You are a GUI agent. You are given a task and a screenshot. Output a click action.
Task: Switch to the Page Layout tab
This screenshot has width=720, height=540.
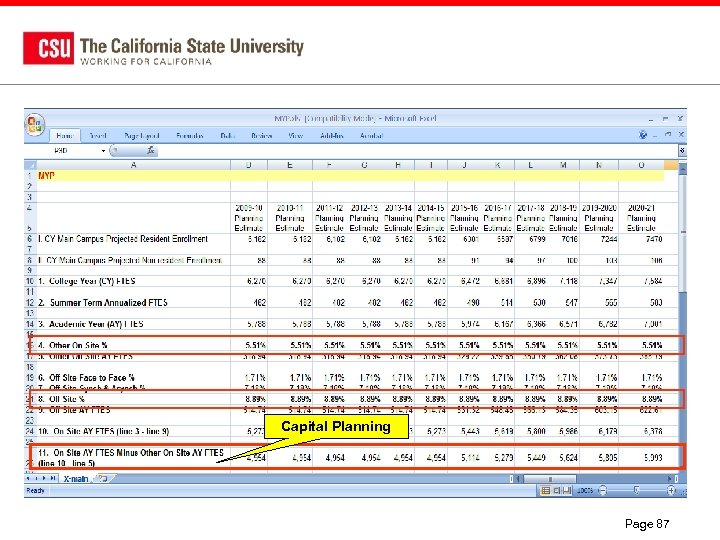click(x=141, y=135)
